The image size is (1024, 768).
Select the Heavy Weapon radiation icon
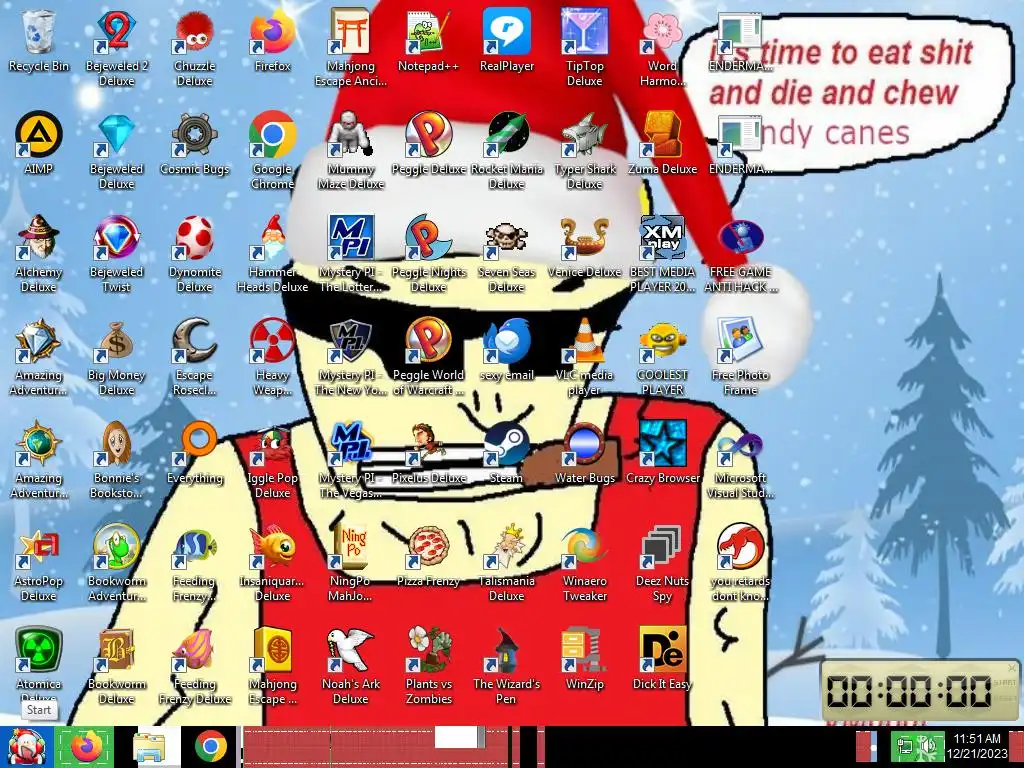272,357
